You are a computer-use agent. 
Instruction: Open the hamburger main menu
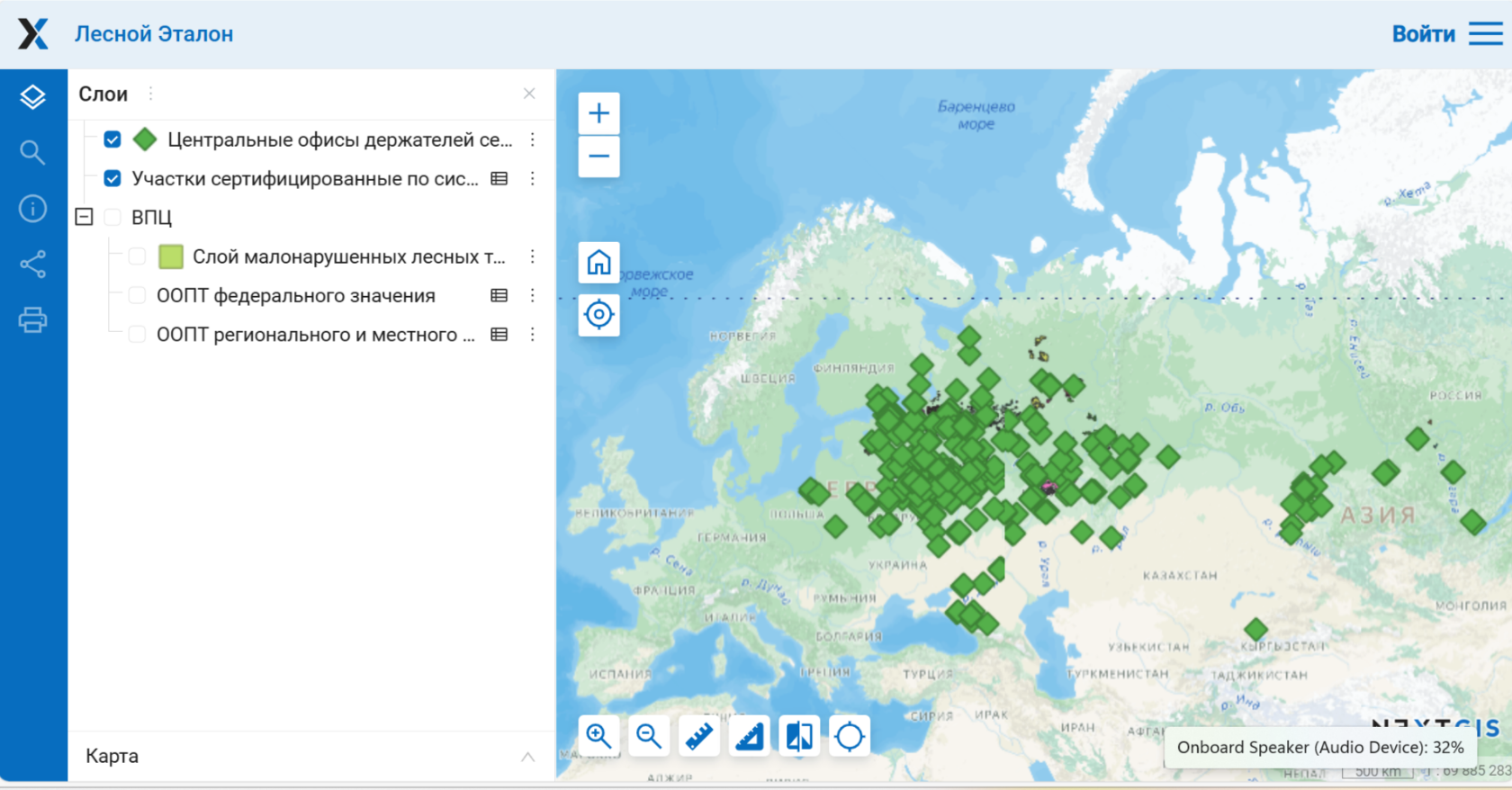1486,34
